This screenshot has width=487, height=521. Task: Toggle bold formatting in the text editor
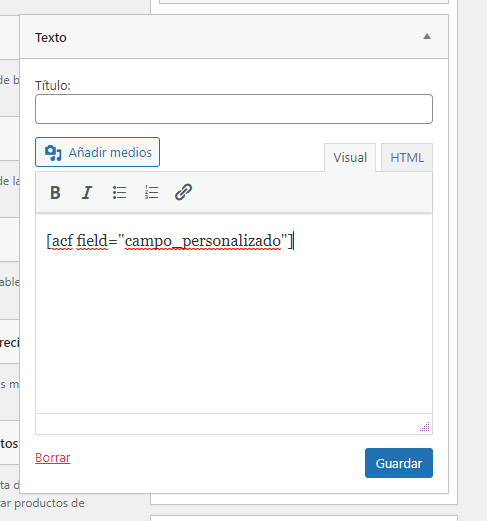point(55,192)
